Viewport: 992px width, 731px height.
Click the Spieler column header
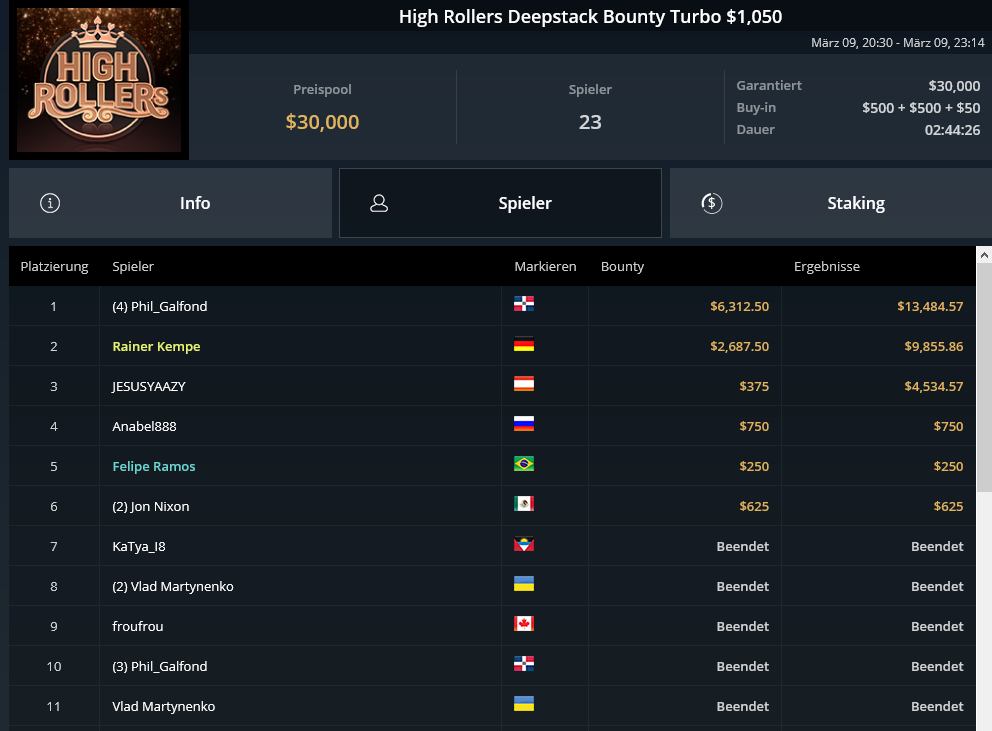point(133,266)
